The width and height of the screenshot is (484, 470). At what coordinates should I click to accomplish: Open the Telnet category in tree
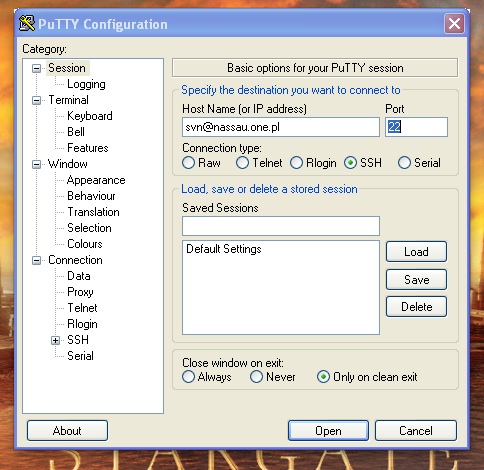(82, 308)
